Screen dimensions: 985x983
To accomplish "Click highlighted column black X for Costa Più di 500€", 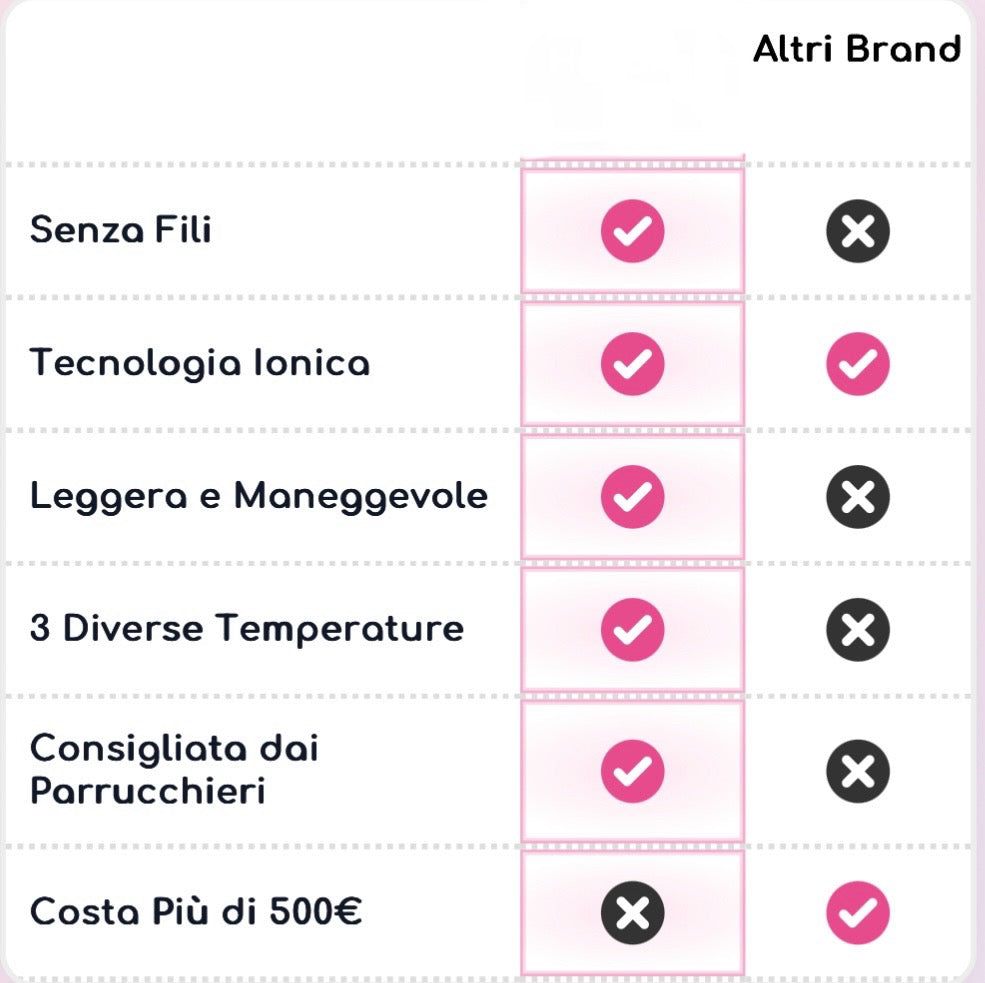I will click(x=632, y=912).
